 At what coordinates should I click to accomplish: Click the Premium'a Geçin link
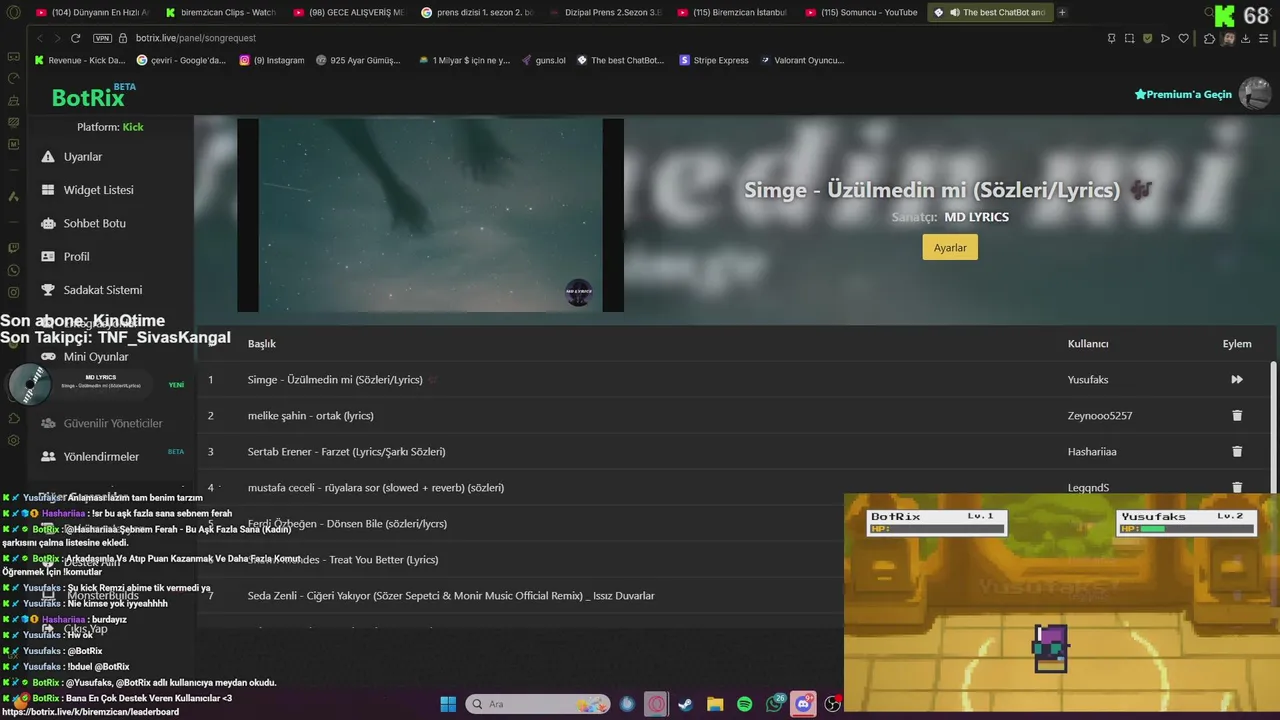pos(1183,94)
